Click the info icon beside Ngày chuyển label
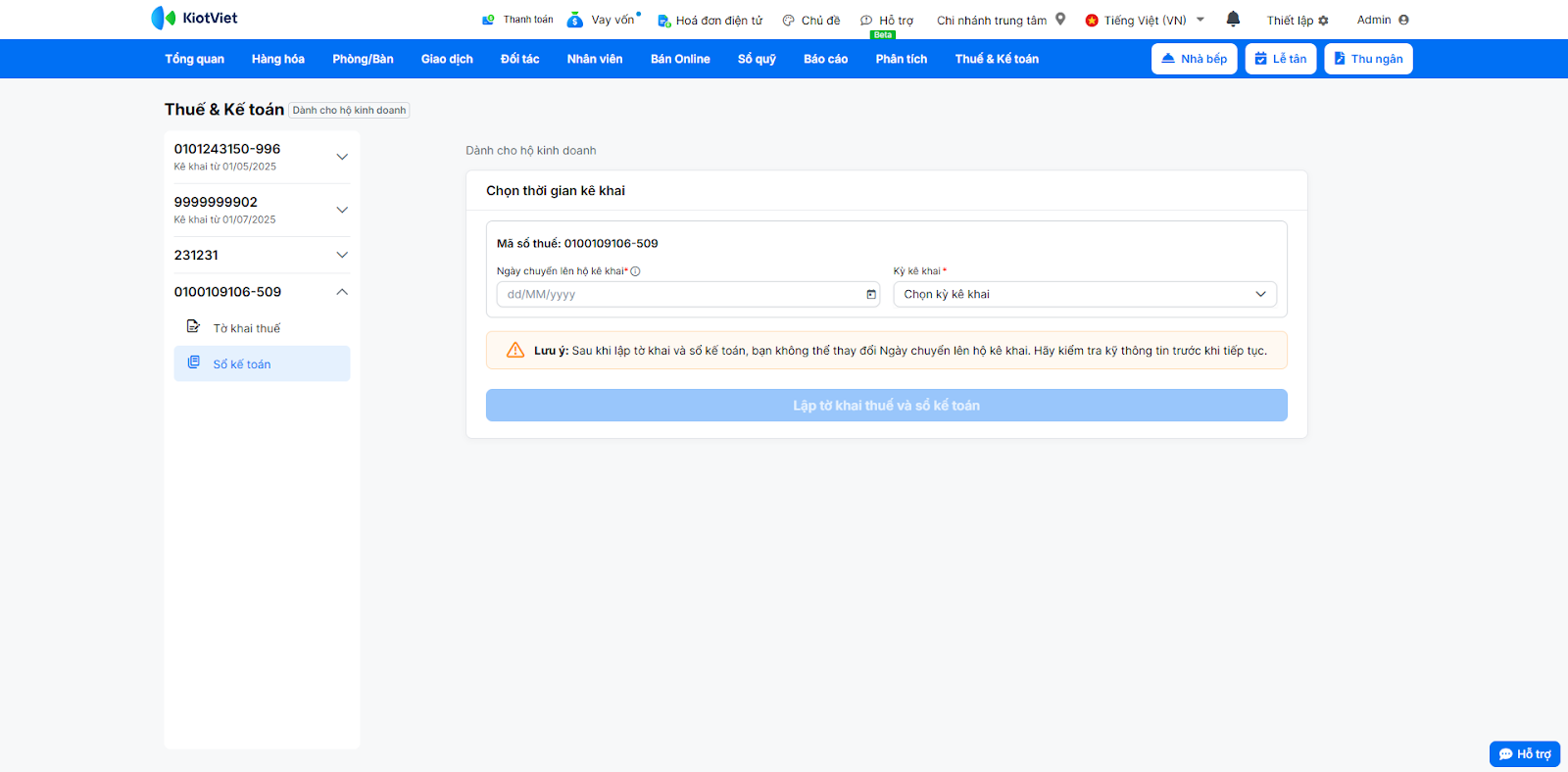Viewport: 1568px width, 772px height. pyautogui.click(x=635, y=271)
